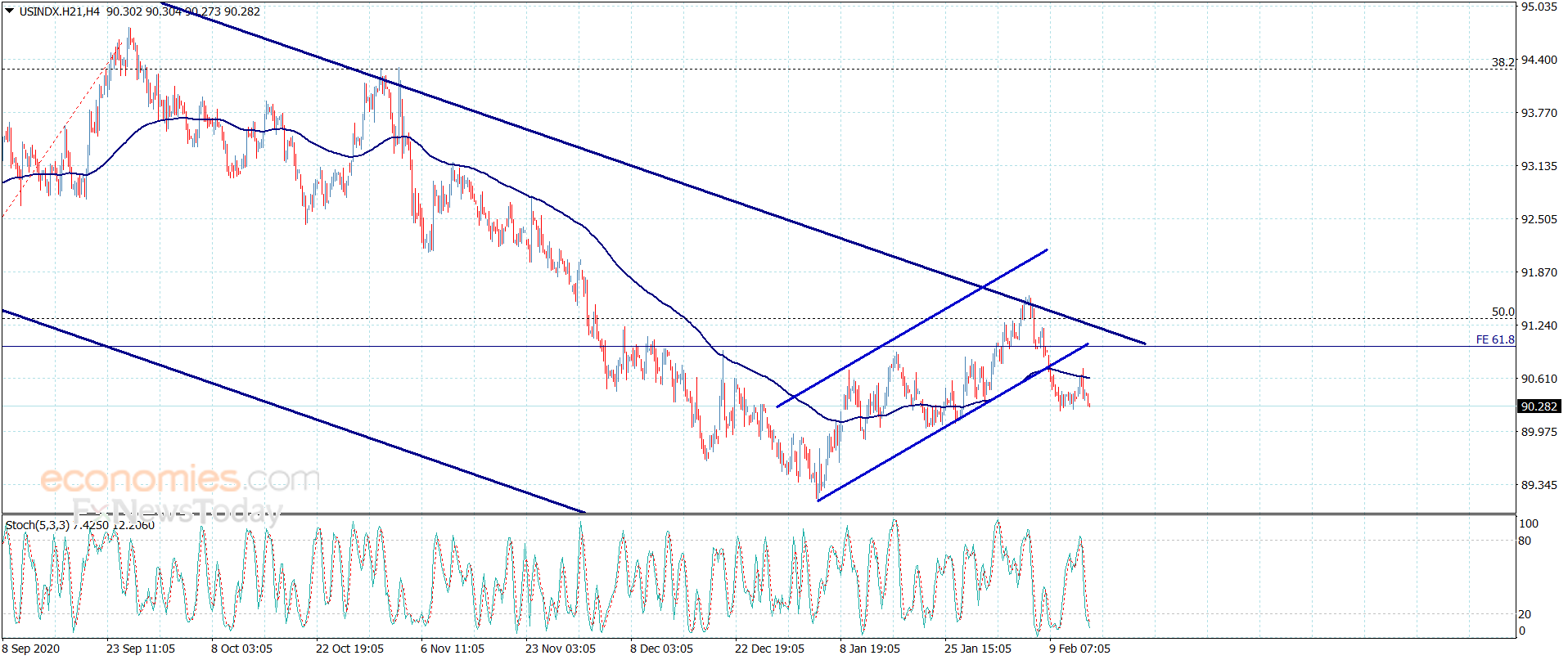Click the 8 Jan 19:05 date label
Image resolution: width=1568 pixels, height=660 pixels.
point(870,649)
